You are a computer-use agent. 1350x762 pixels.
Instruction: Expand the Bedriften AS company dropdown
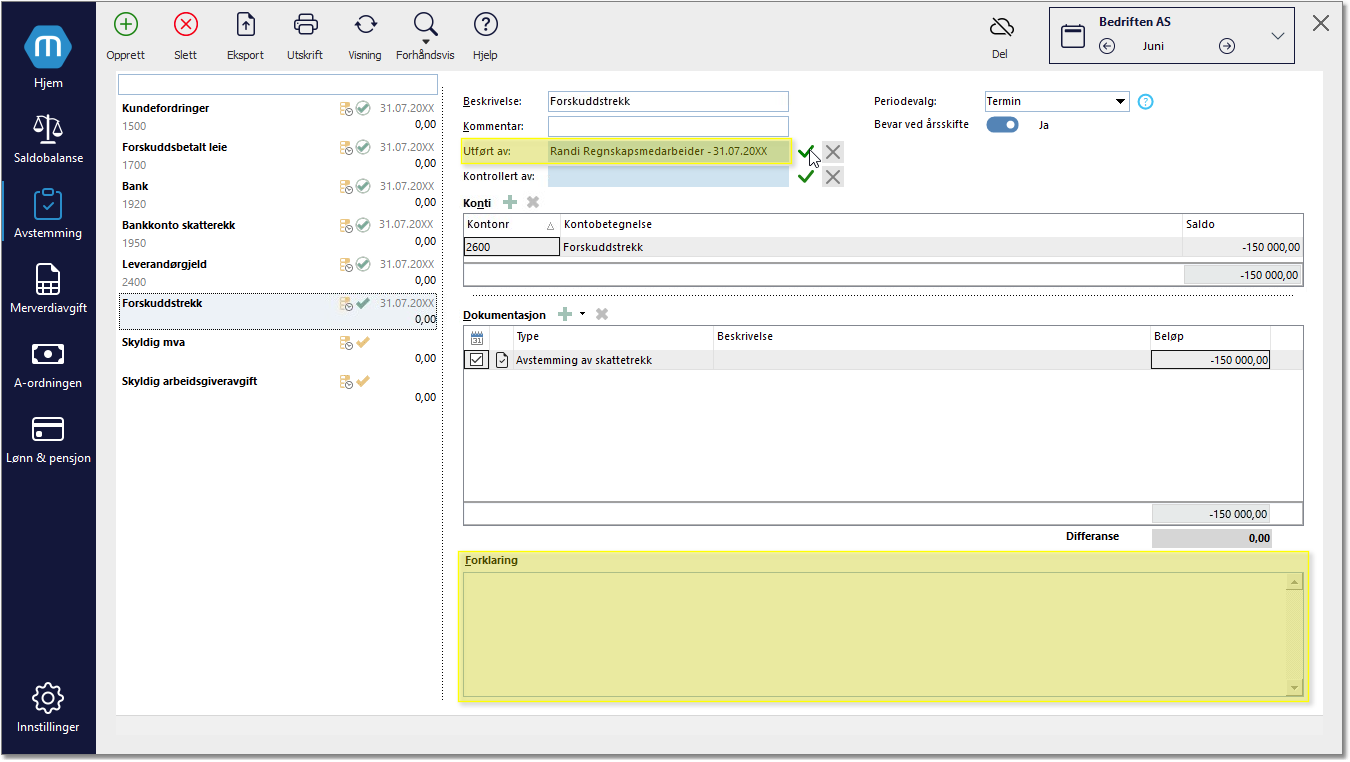pos(1277,36)
